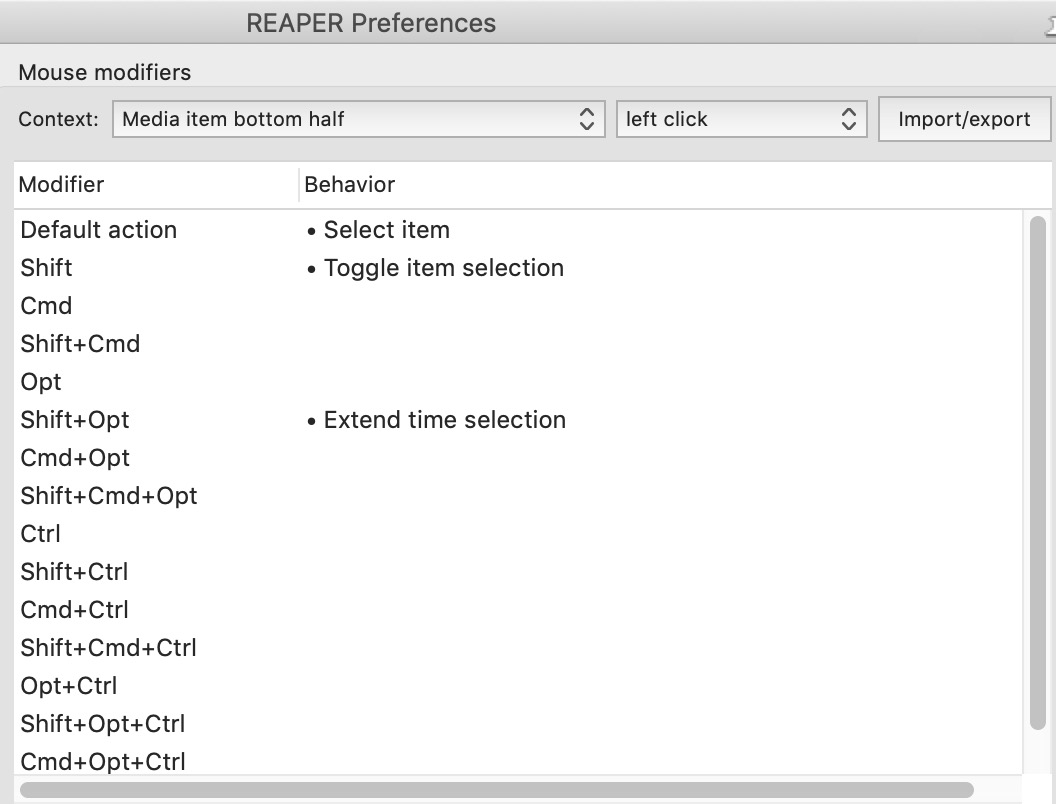Open the left click dropdown
The width and height of the screenshot is (1056, 804).
[741, 119]
